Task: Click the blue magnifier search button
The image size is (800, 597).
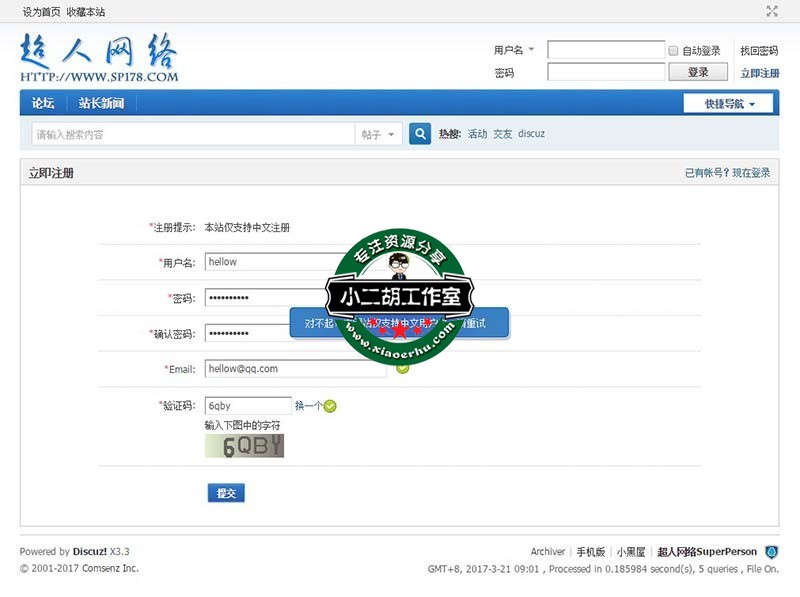Action: point(420,134)
